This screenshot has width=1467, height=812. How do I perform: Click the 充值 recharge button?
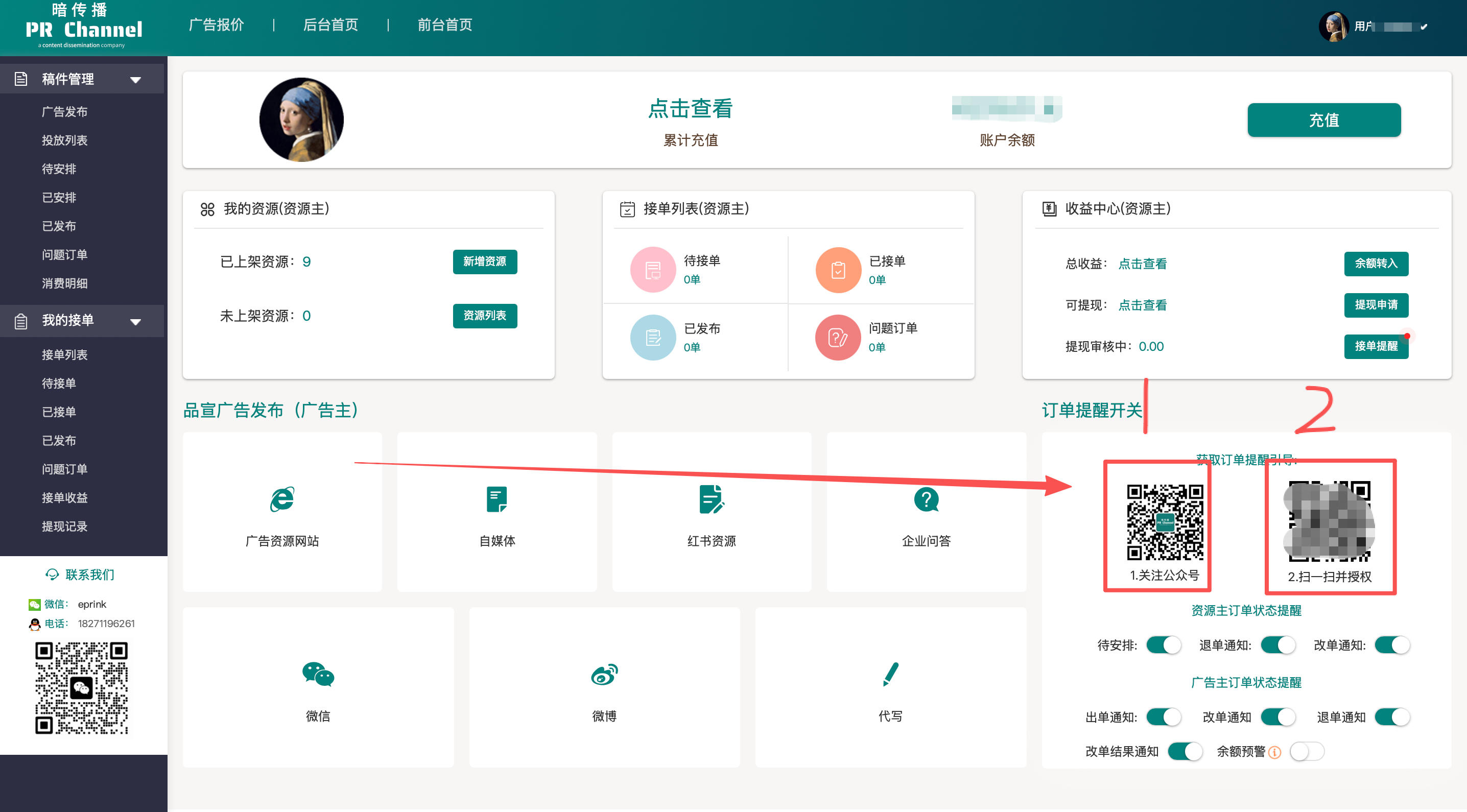[x=1324, y=120]
